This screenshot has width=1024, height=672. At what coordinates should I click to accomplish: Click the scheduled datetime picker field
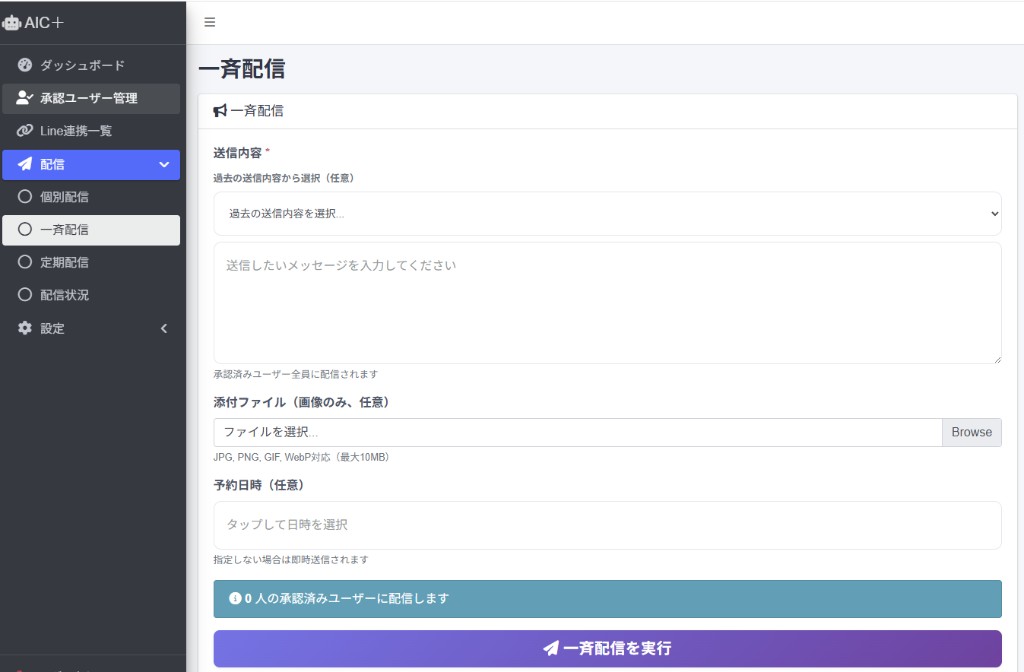click(x=606, y=524)
